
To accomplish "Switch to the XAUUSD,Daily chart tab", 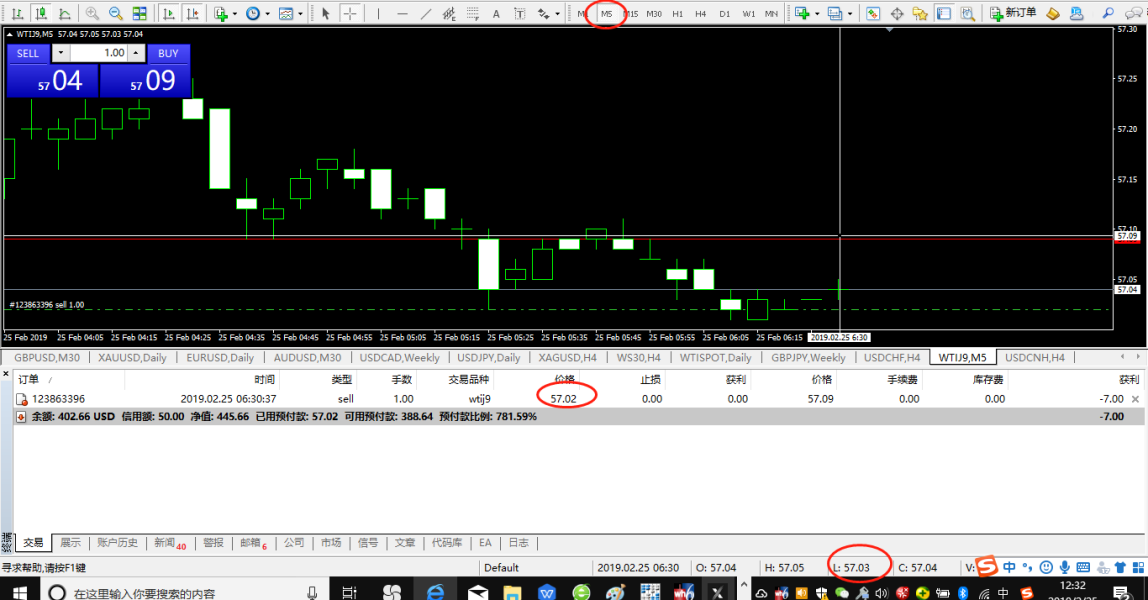I will click(132, 358).
